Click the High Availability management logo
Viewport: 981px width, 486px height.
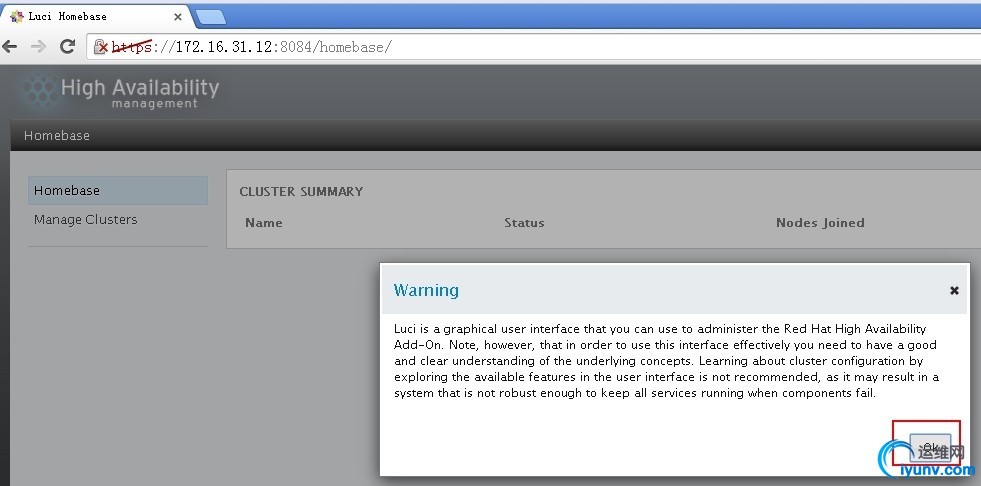(120, 93)
